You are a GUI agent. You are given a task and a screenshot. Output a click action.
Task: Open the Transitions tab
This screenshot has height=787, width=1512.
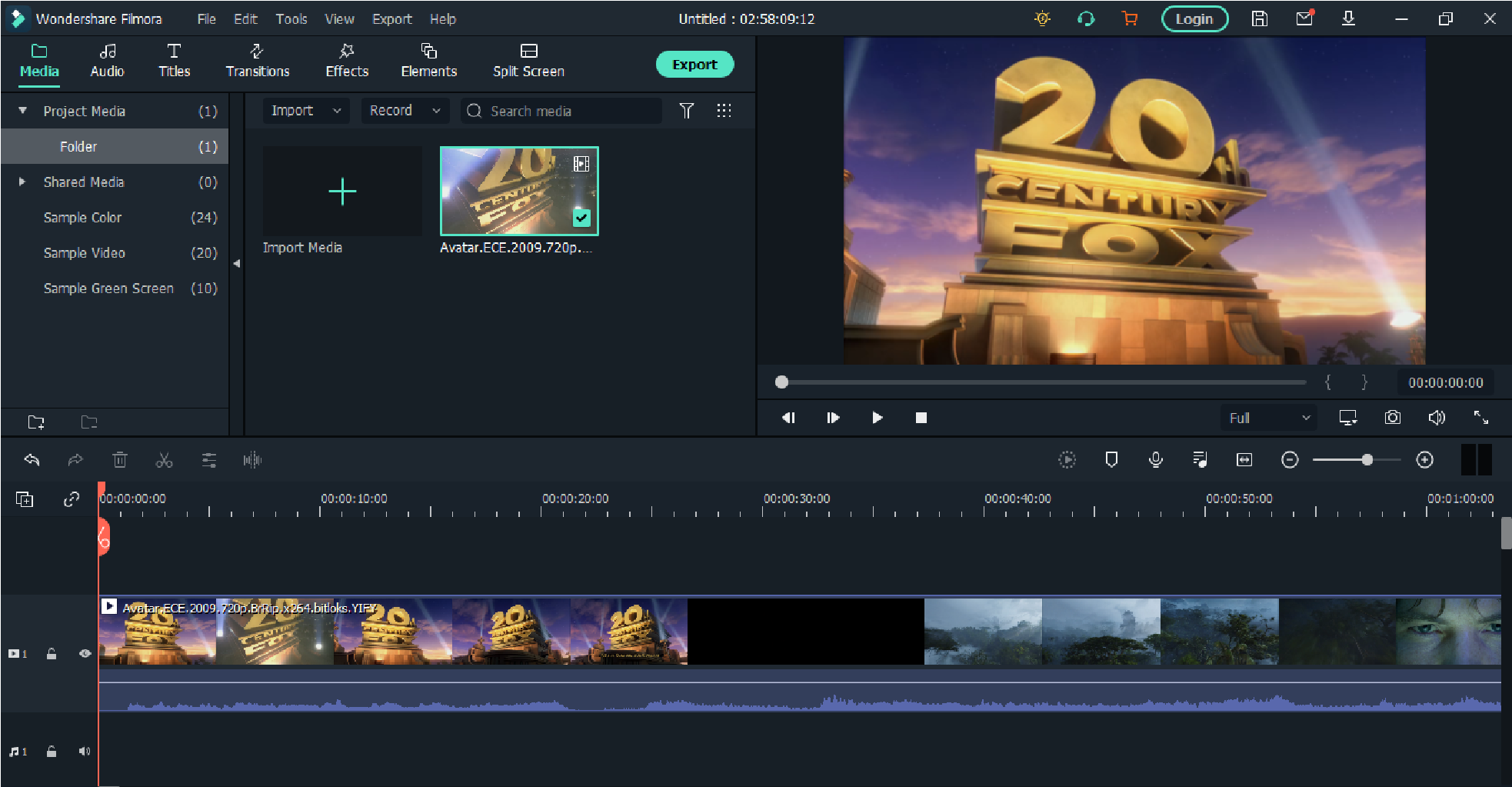(x=258, y=61)
